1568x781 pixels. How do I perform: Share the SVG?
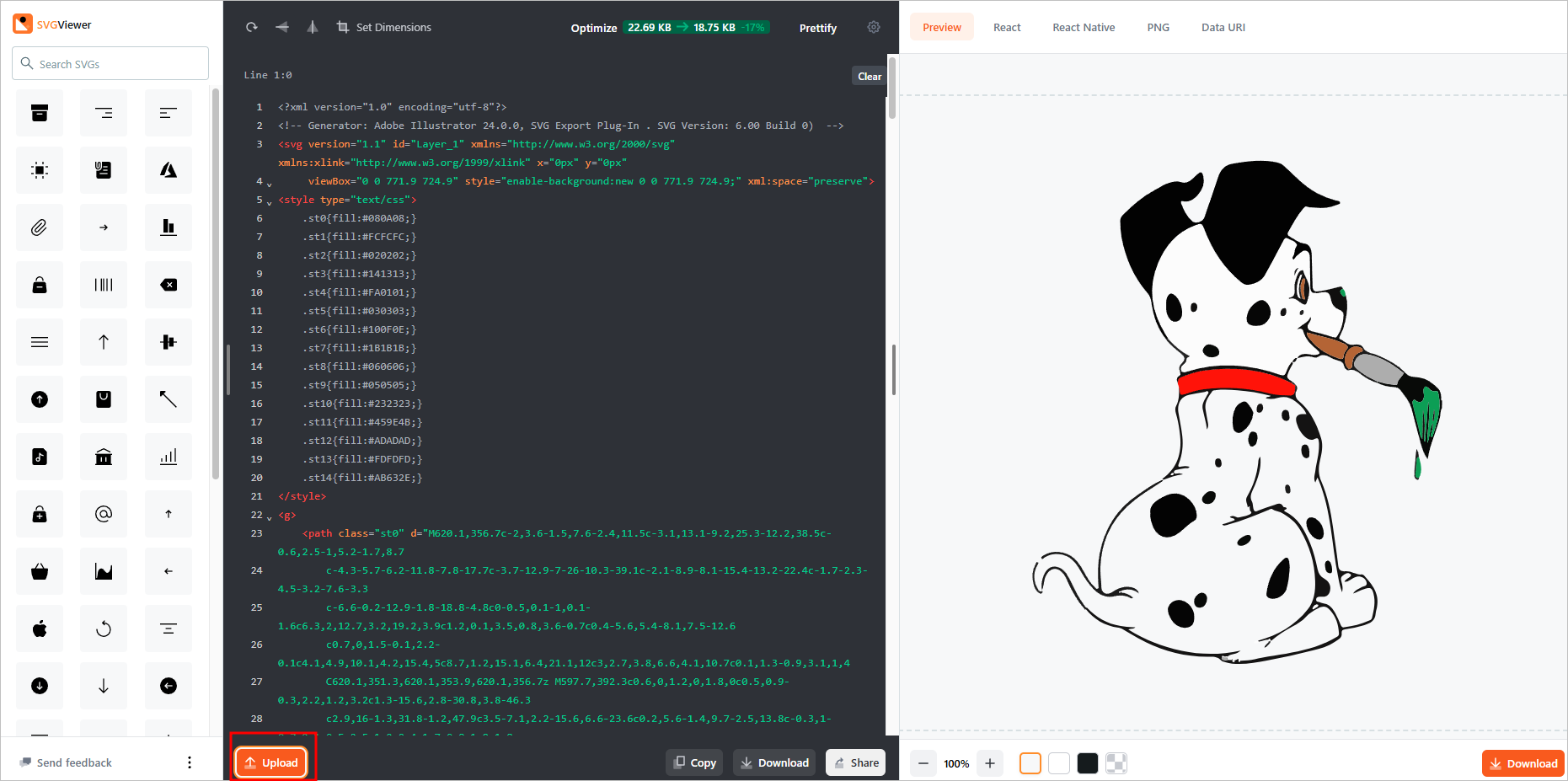coord(855,762)
